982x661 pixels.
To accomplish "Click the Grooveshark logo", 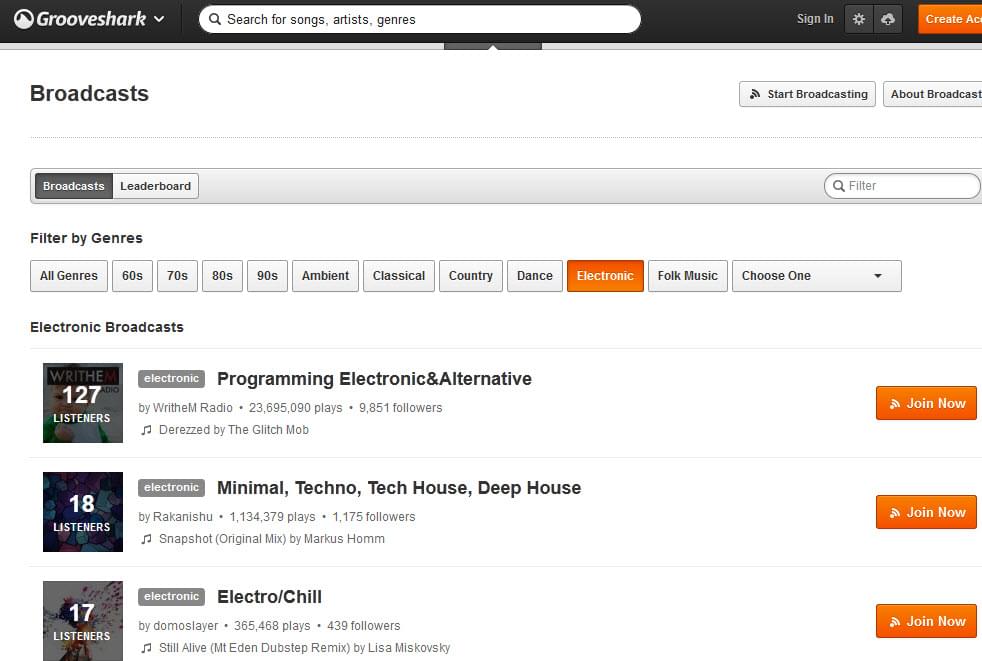I will pyautogui.click(x=80, y=19).
